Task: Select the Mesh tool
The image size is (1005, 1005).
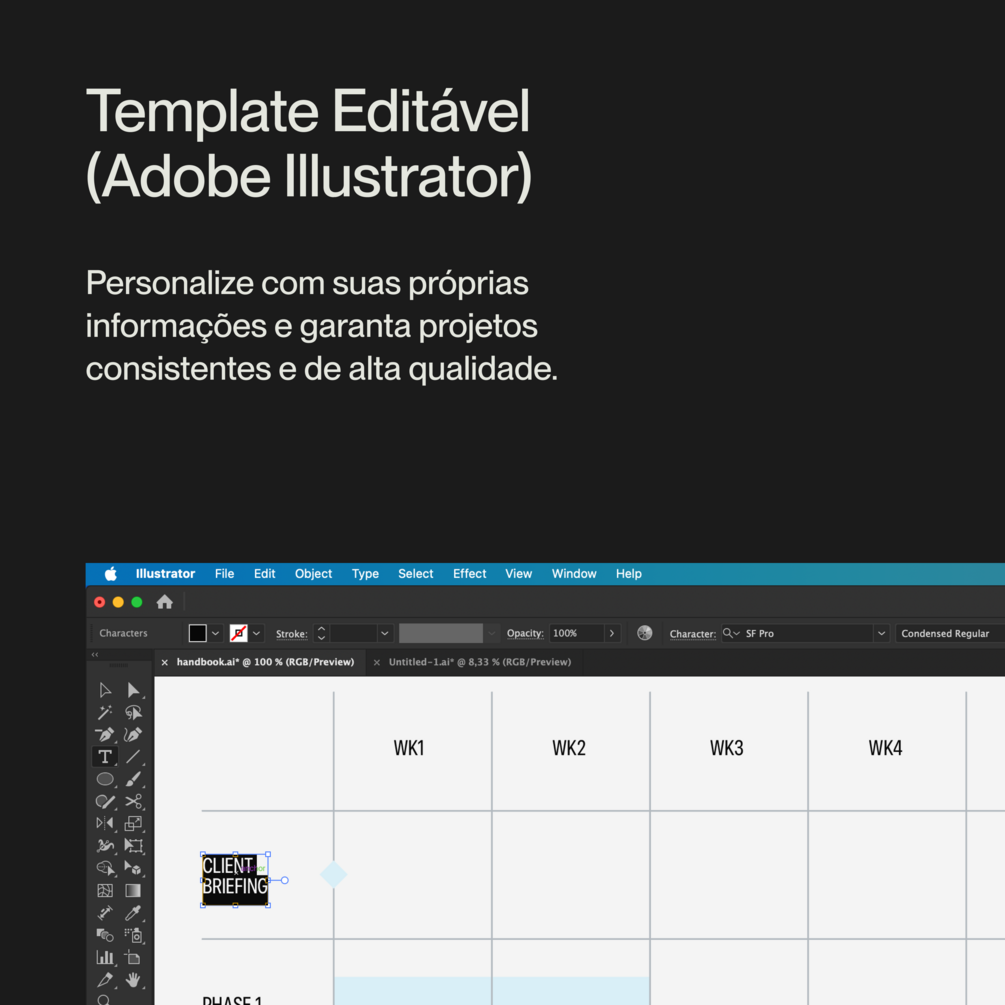Action: pos(105,891)
